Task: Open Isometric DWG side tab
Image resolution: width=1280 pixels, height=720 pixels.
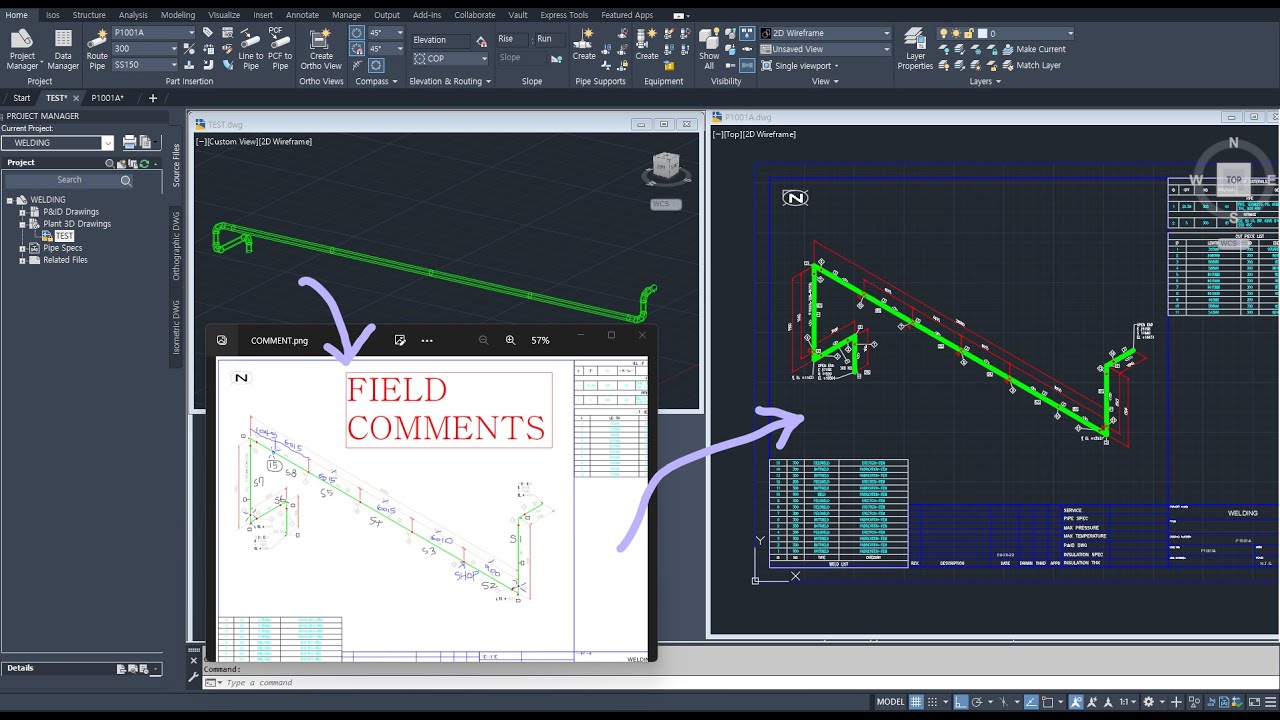Action: pos(176,329)
